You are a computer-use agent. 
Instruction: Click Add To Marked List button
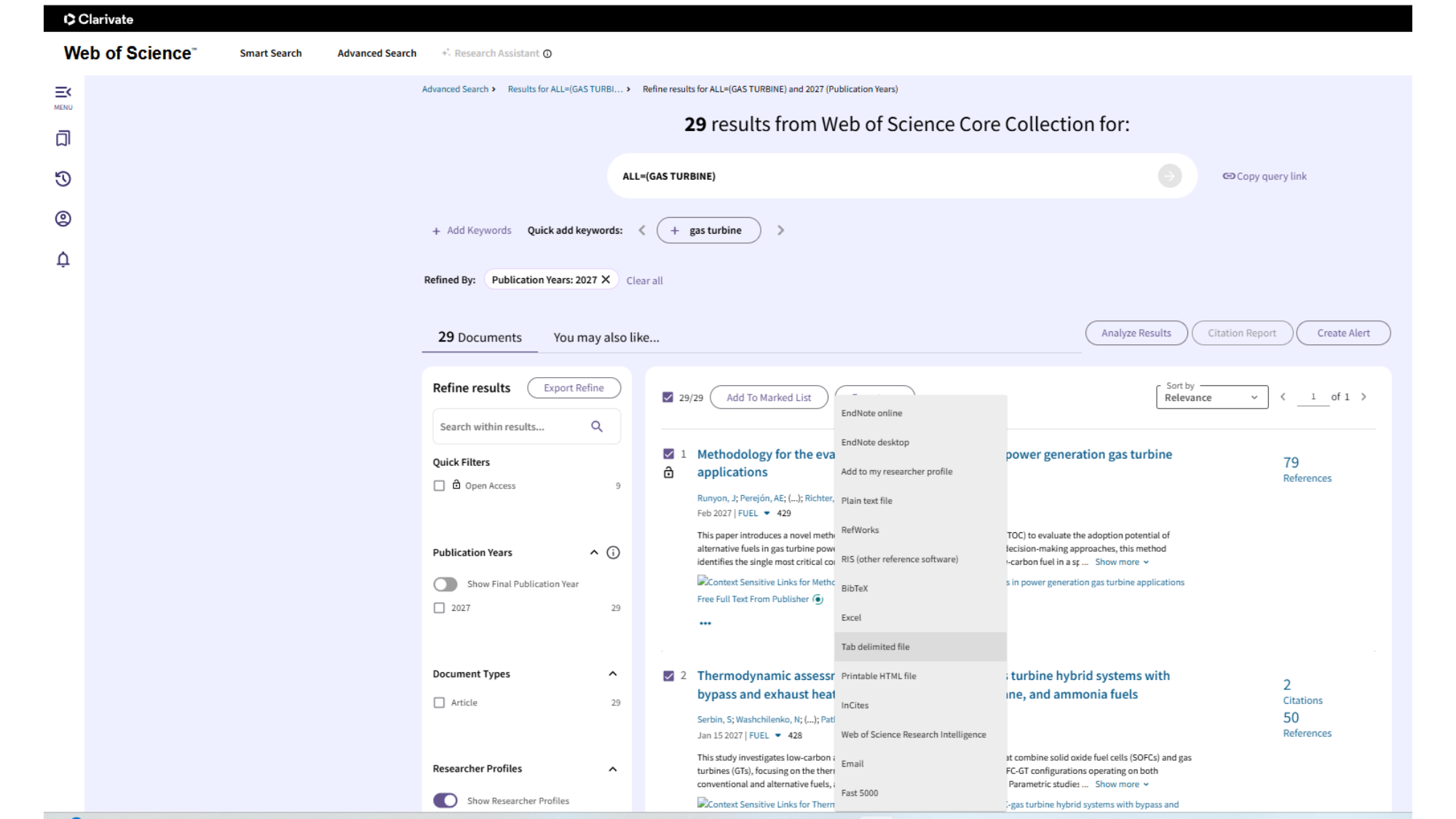point(769,397)
